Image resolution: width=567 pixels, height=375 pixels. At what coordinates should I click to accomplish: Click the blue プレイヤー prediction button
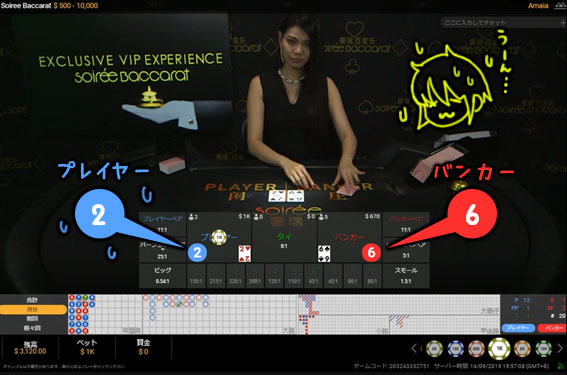[519, 328]
